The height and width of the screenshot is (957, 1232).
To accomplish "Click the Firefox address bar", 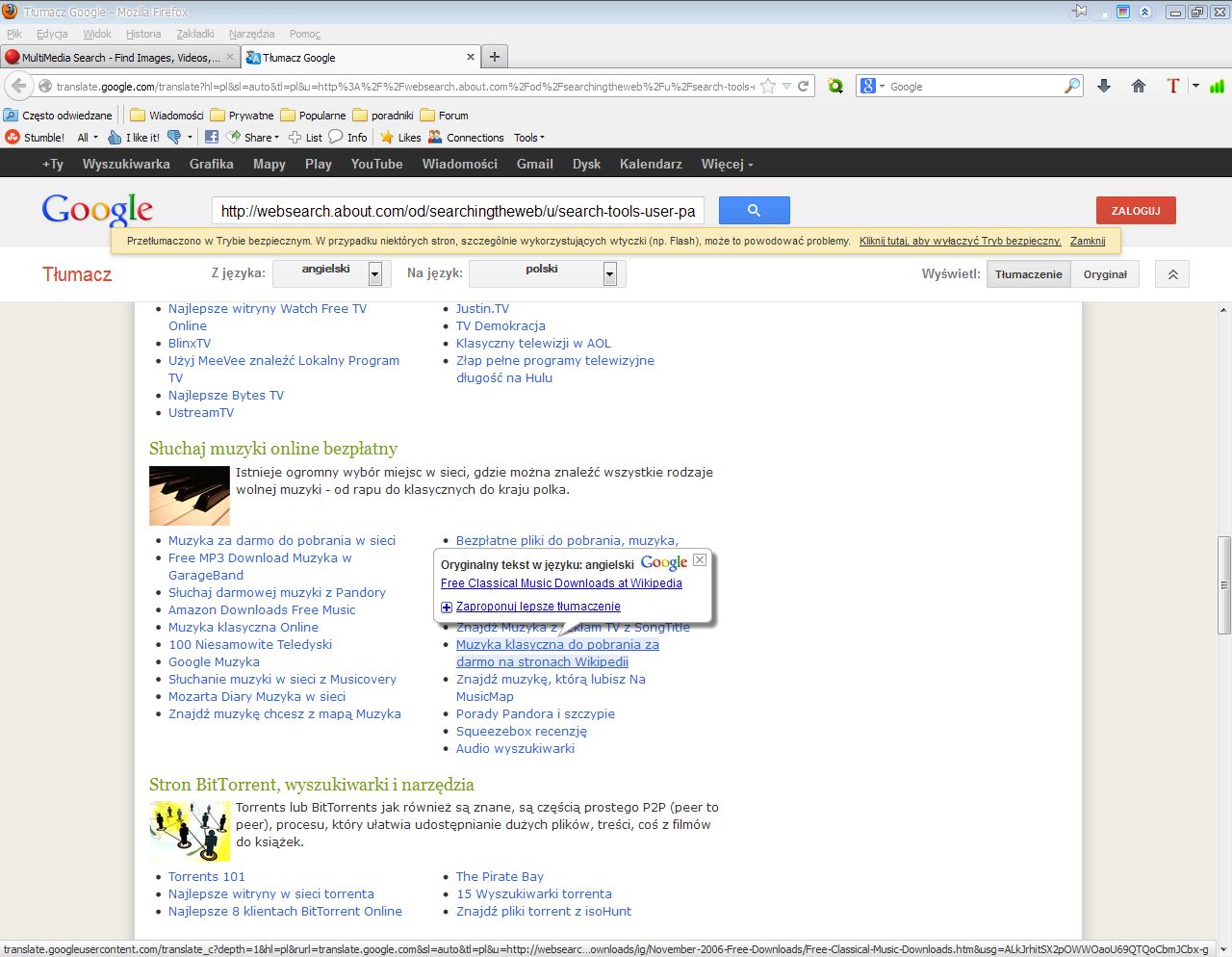I will (404, 86).
